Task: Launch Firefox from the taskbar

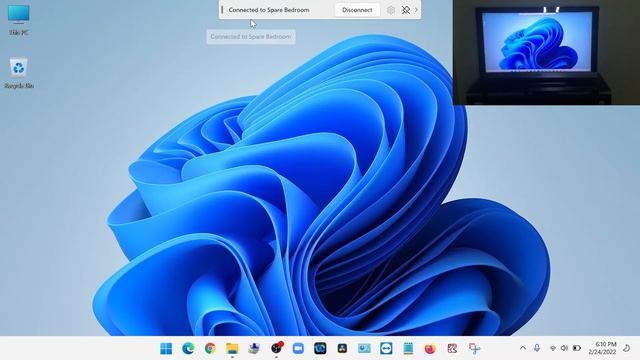Action: (x=430, y=349)
